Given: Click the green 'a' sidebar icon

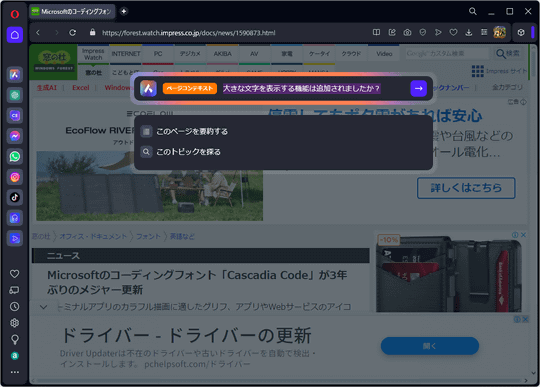Looking at the screenshot, I should 14,356.
